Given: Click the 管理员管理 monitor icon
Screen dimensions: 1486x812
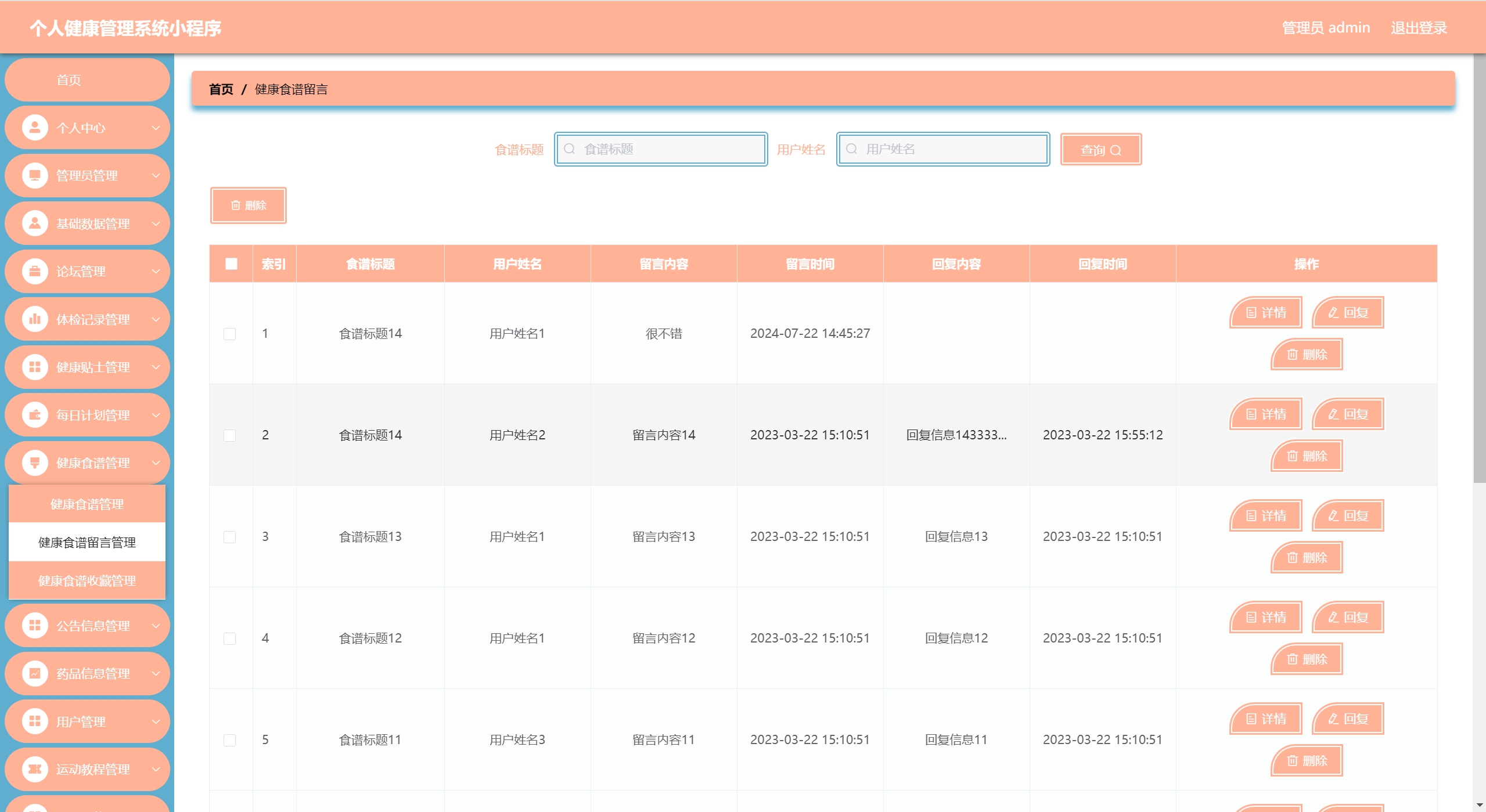Looking at the screenshot, I should 35,175.
